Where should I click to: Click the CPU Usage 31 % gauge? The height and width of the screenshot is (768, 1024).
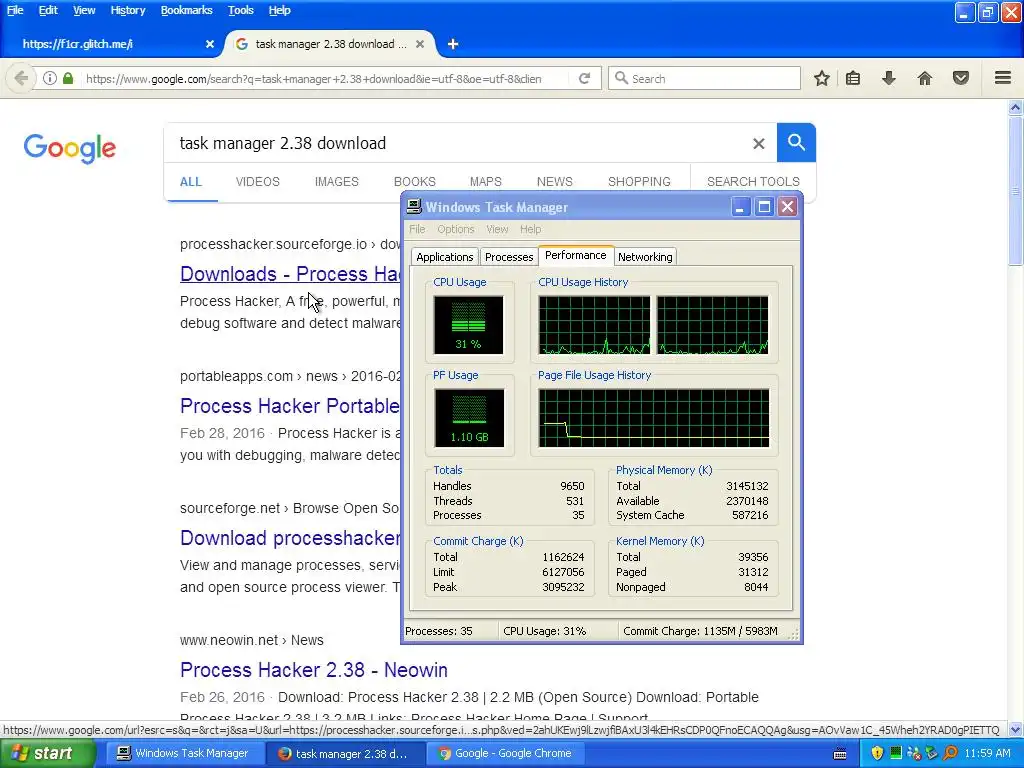click(x=468, y=325)
